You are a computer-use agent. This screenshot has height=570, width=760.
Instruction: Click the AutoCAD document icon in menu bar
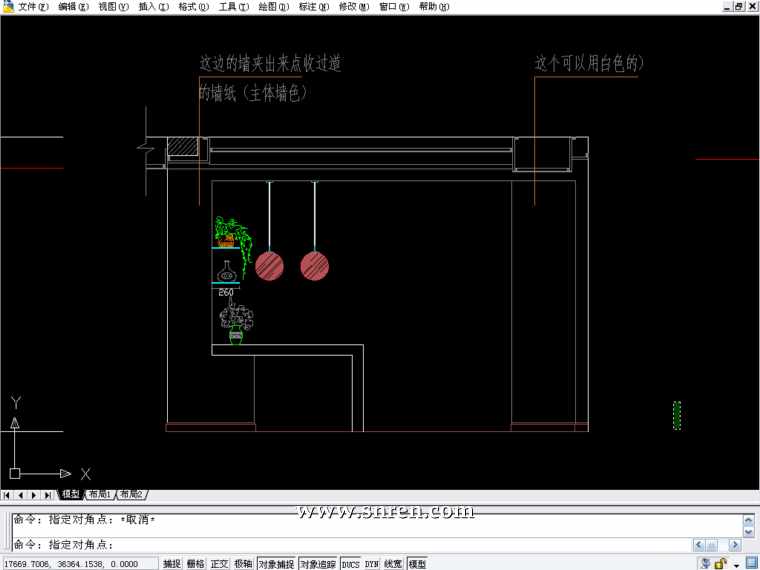pos(8,6)
